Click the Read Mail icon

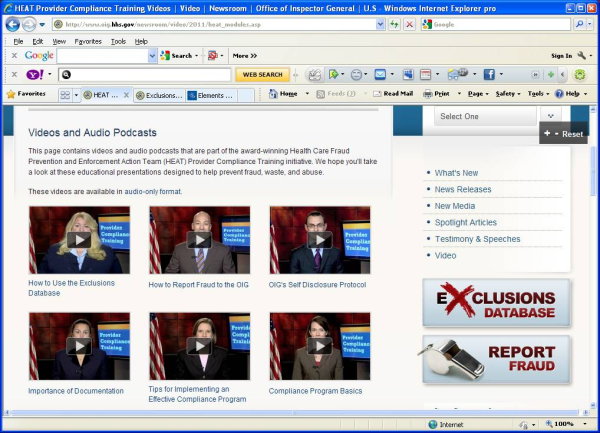(392, 94)
